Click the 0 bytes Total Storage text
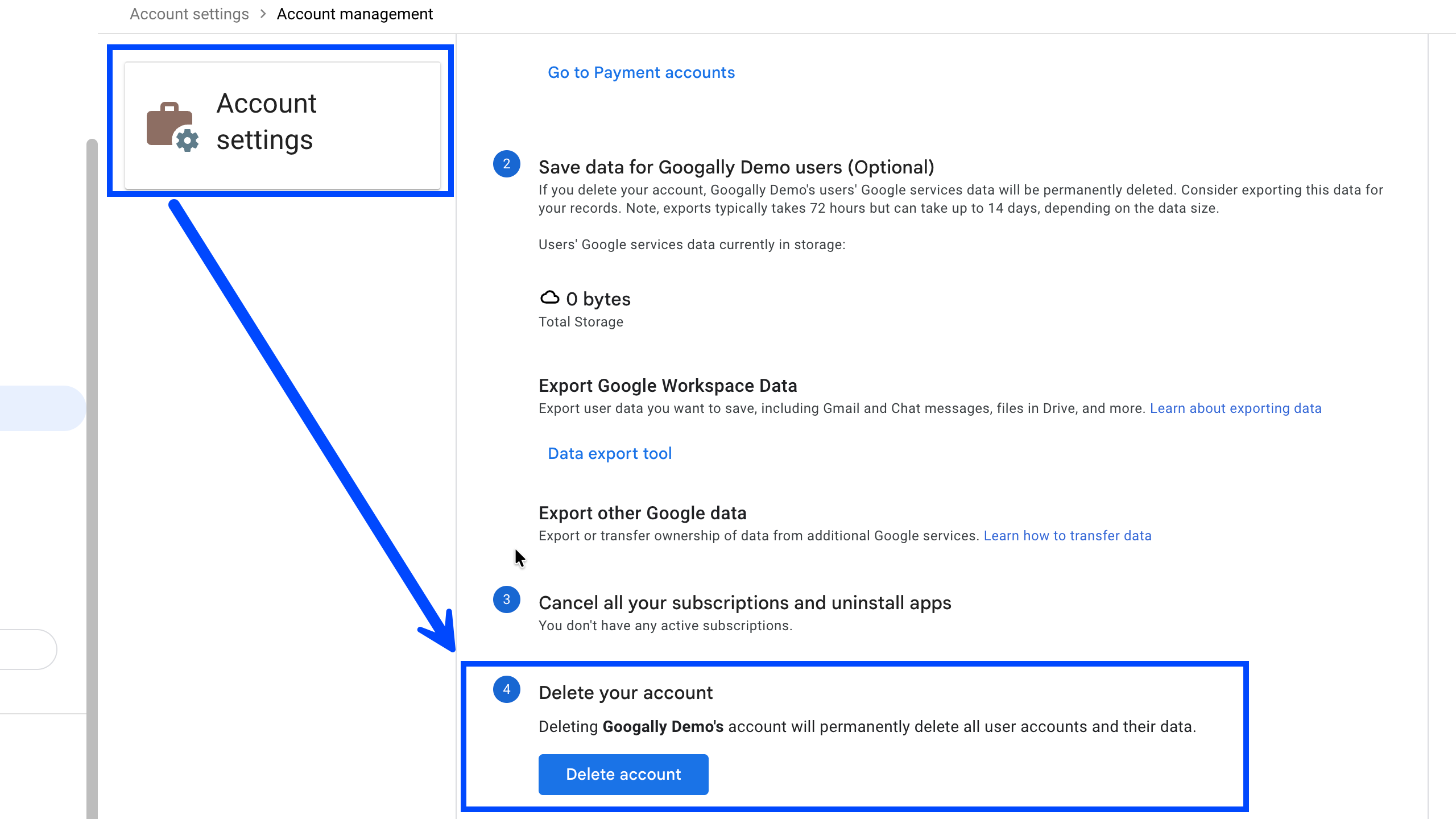Viewport: 1456px width, 819px height. [x=598, y=300]
